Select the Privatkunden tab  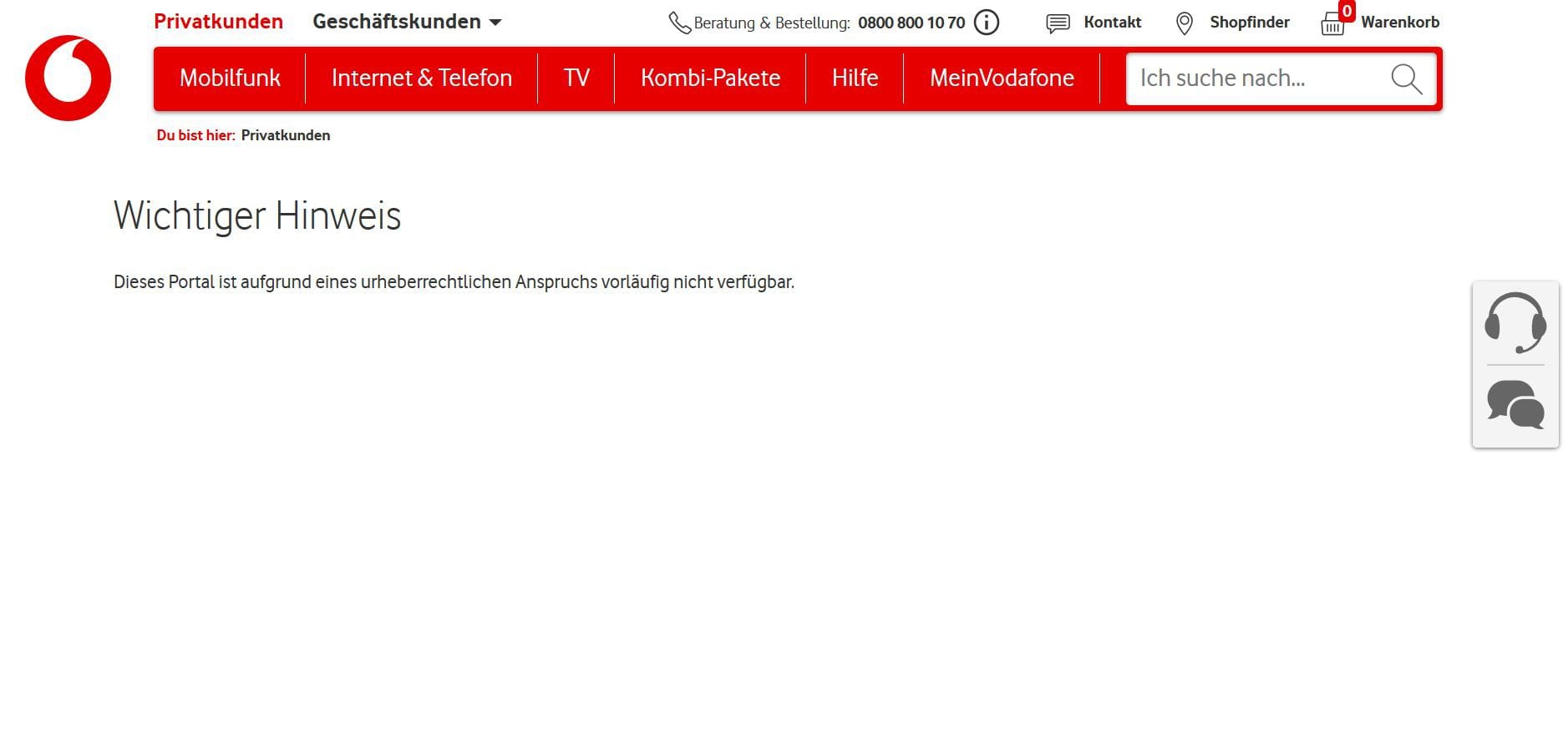(218, 22)
